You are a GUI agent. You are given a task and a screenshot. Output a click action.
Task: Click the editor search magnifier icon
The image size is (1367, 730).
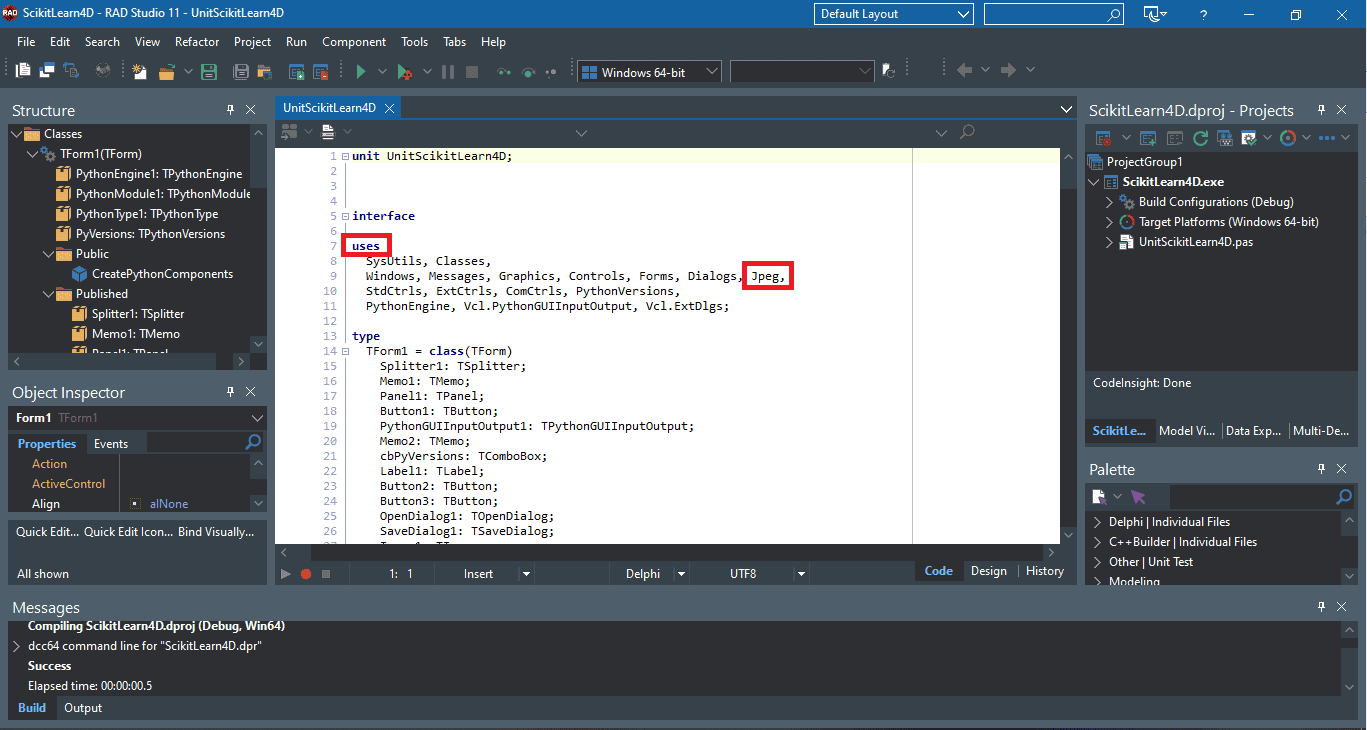point(967,132)
